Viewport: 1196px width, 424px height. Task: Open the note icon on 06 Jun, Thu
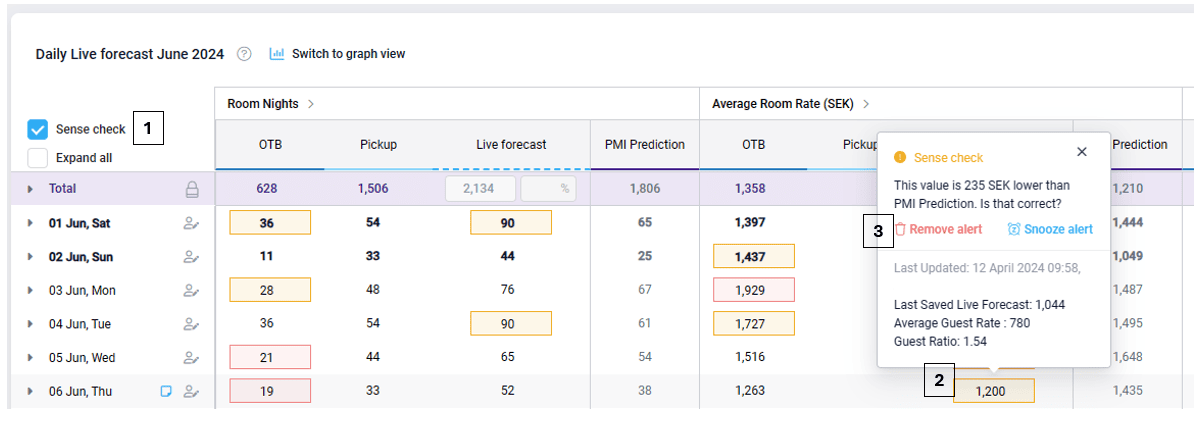tap(167, 392)
